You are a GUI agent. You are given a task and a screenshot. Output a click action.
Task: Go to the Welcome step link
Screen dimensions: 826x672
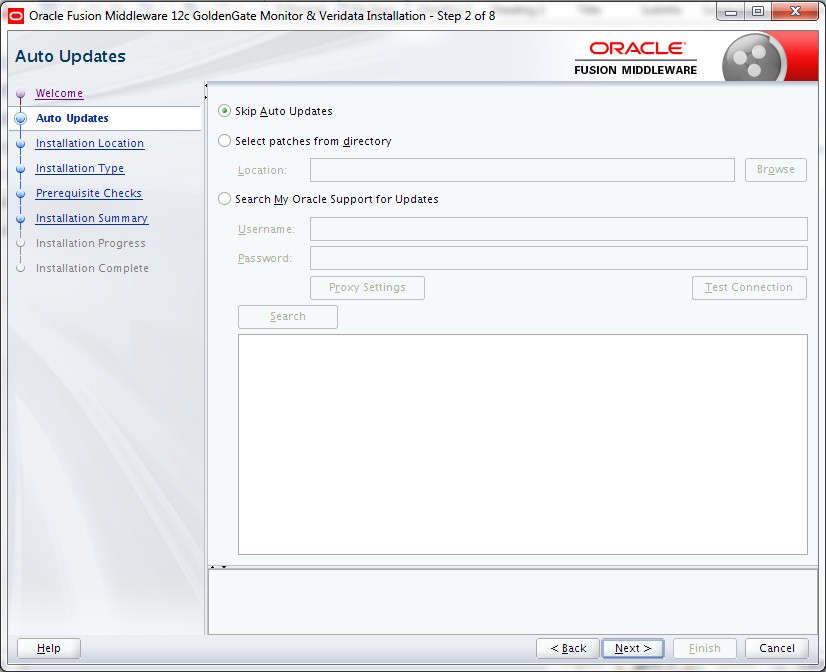point(59,93)
